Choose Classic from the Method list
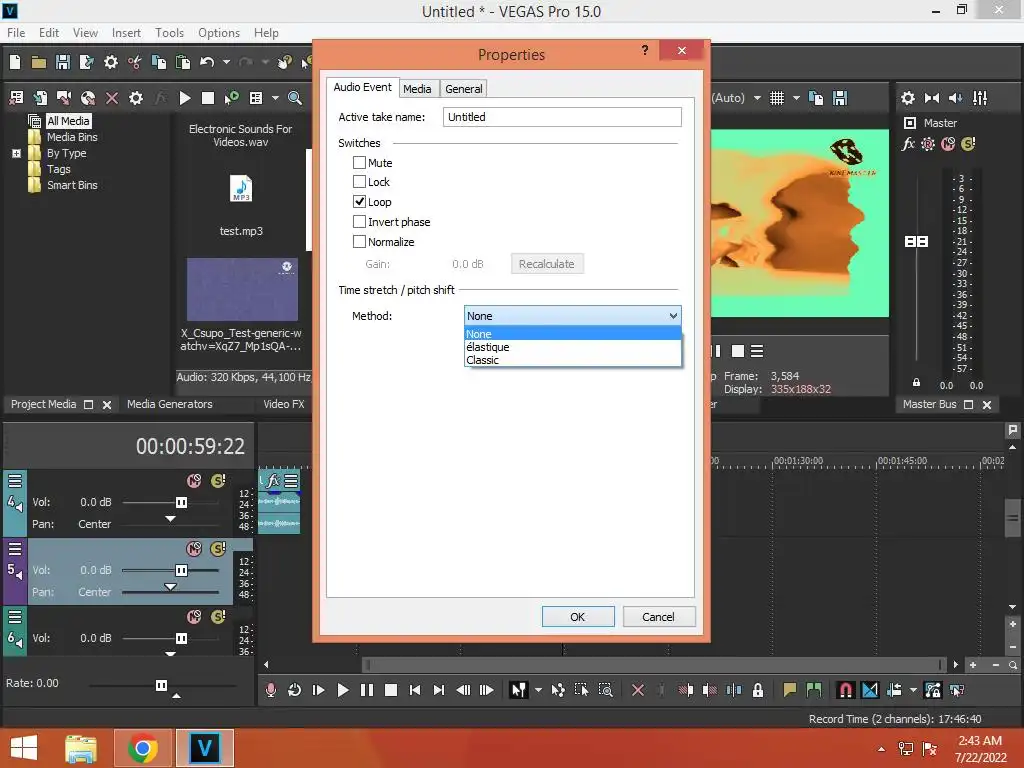Image resolution: width=1024 pixels, height=768 pixels. (x=573, y=360)
